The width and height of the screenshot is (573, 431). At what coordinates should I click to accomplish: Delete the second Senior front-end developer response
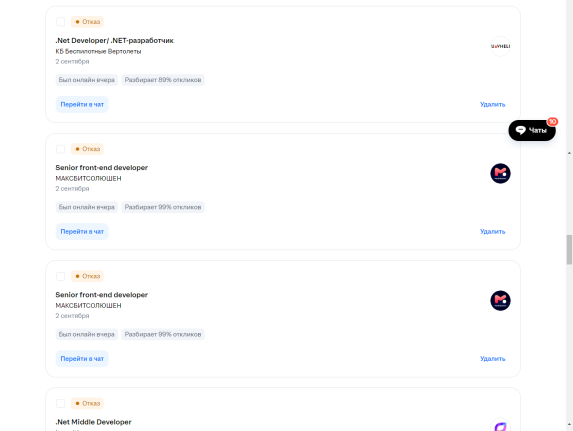[x=492, y=359]
